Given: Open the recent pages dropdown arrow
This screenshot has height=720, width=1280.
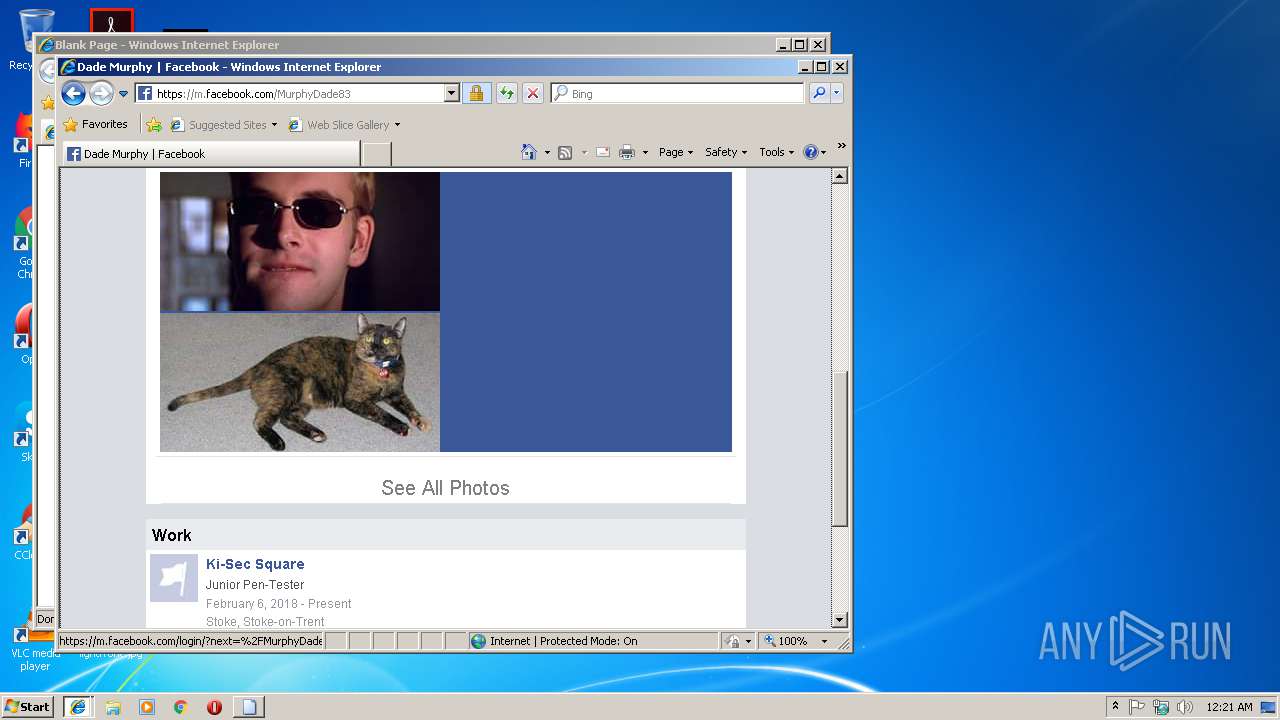Looking at the screenshot, I should click(x=124, y=94).
